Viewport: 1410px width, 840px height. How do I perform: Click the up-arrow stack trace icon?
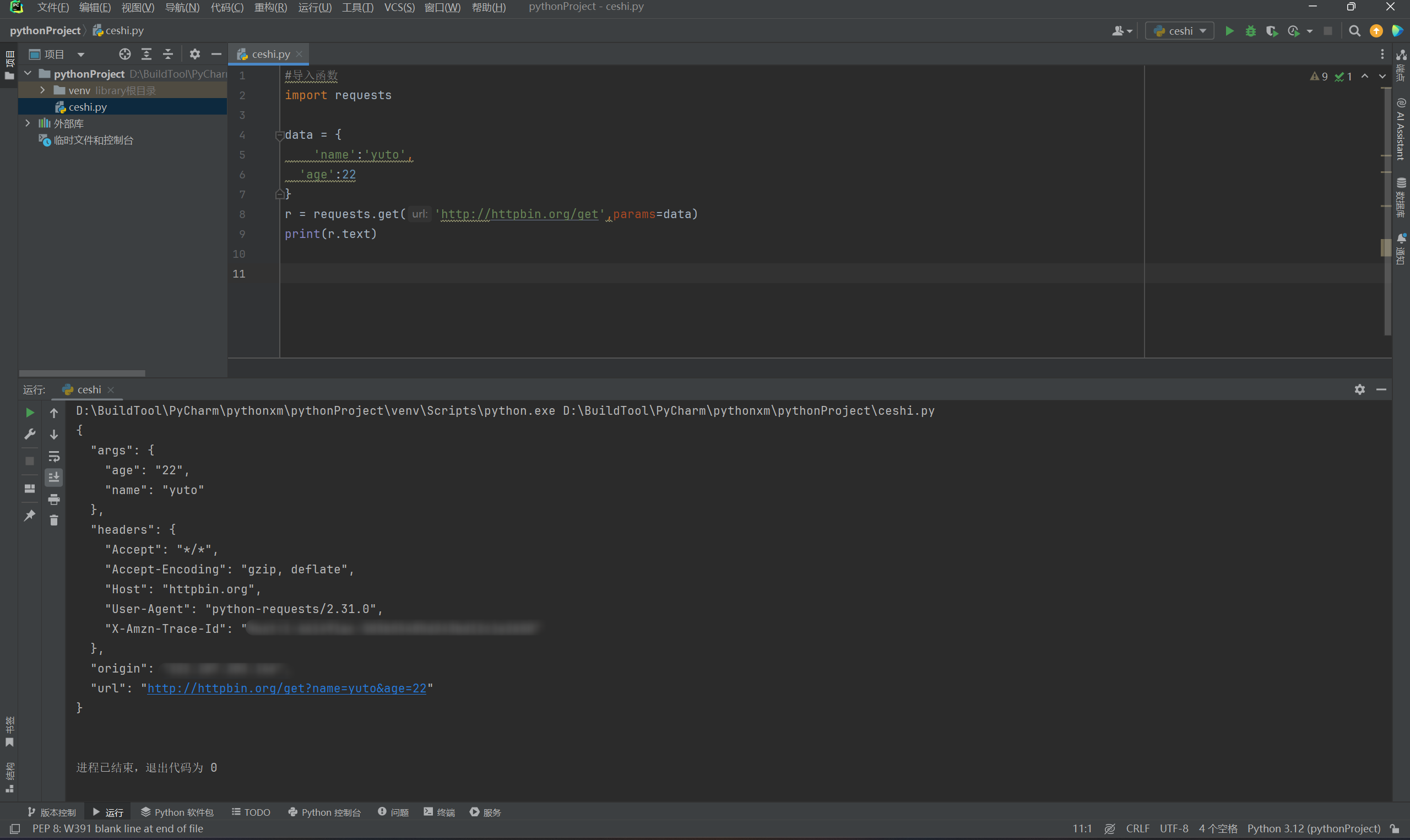[54, 413]
